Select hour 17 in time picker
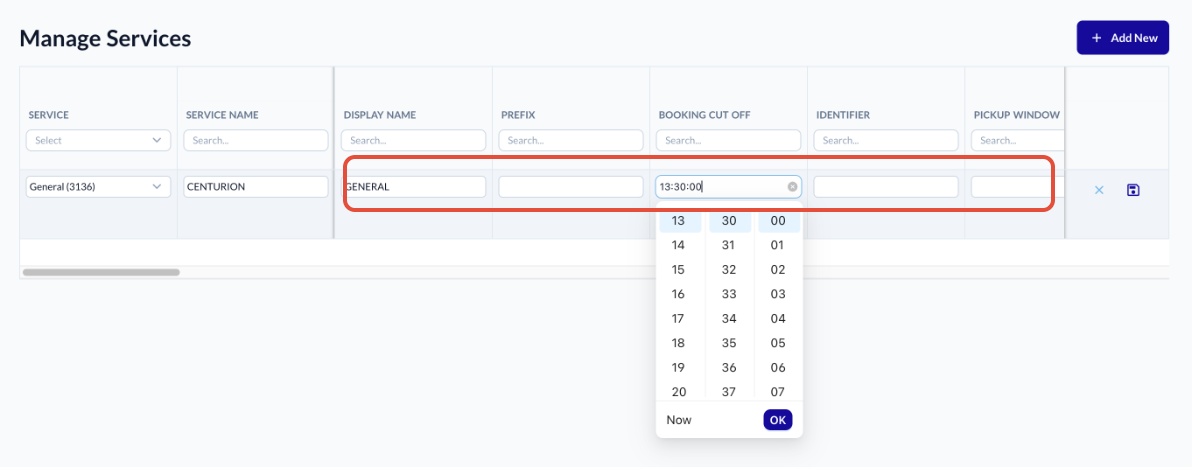Viewport: 1192px width, 467px height. pos(680,319)
